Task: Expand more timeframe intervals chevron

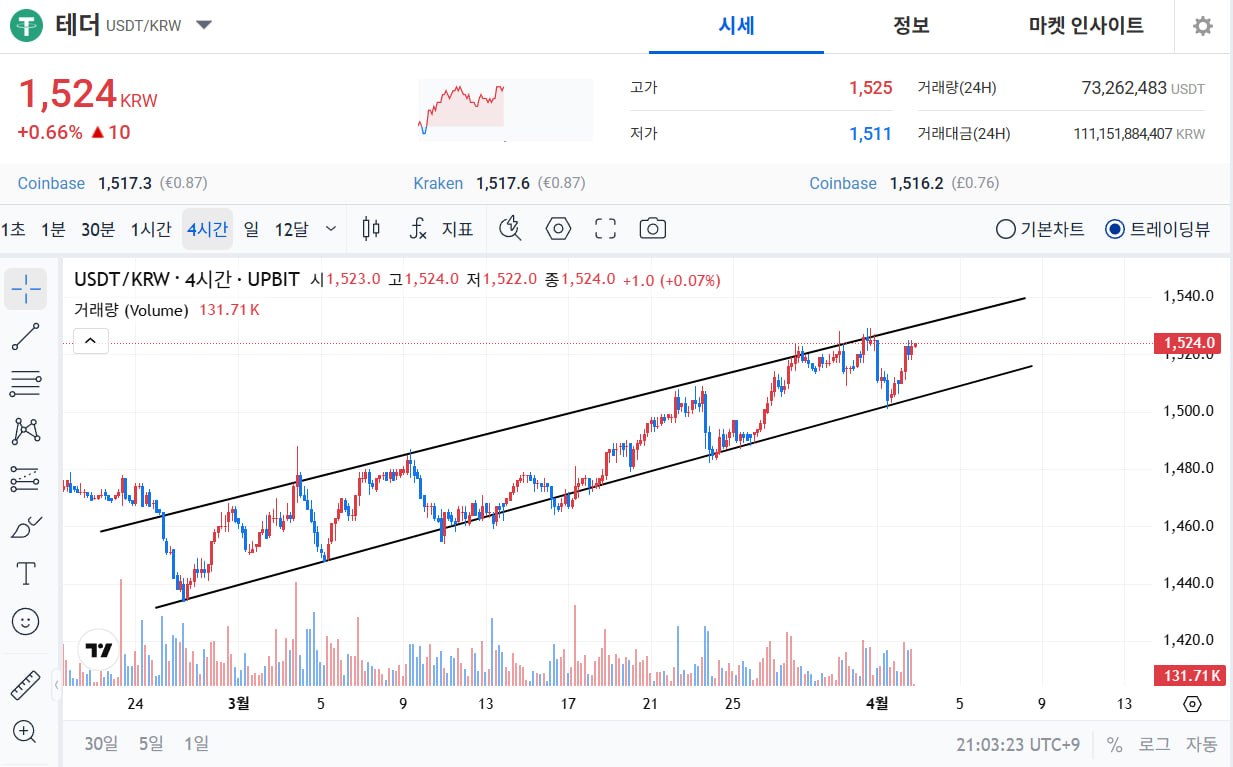Action: (331, 229)
